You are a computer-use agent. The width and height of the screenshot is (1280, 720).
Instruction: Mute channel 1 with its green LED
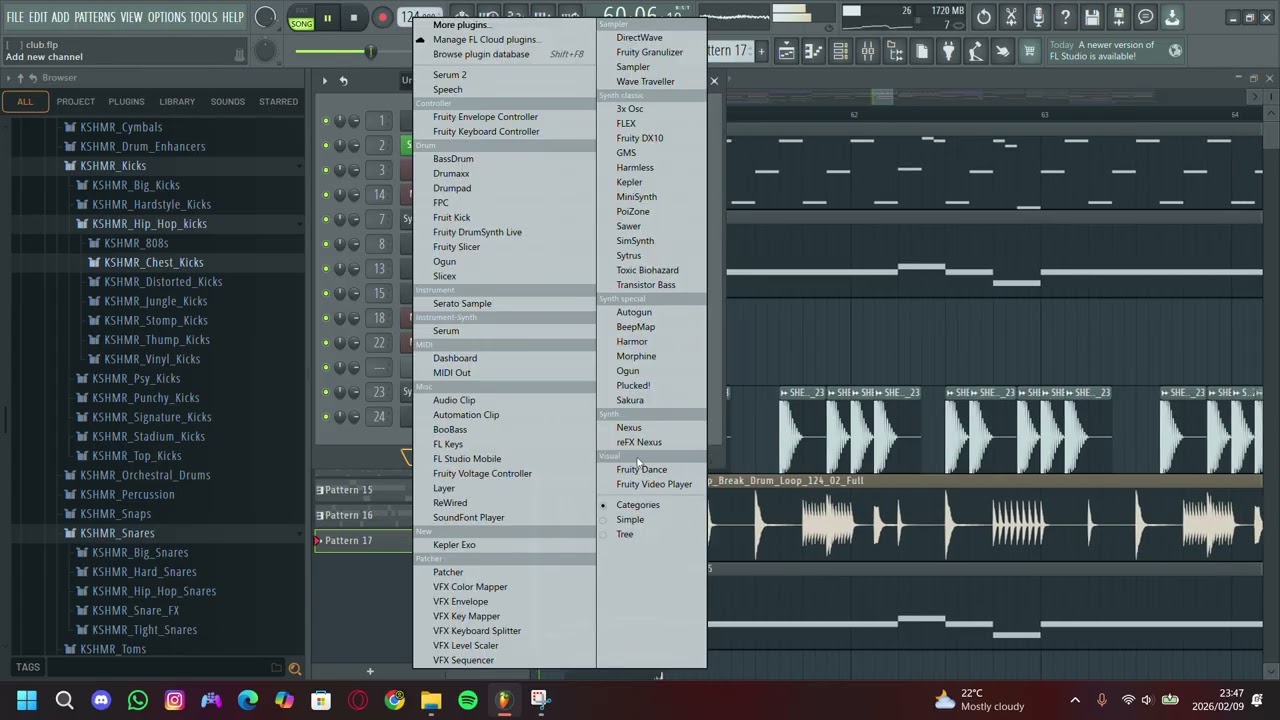(325, 121)
